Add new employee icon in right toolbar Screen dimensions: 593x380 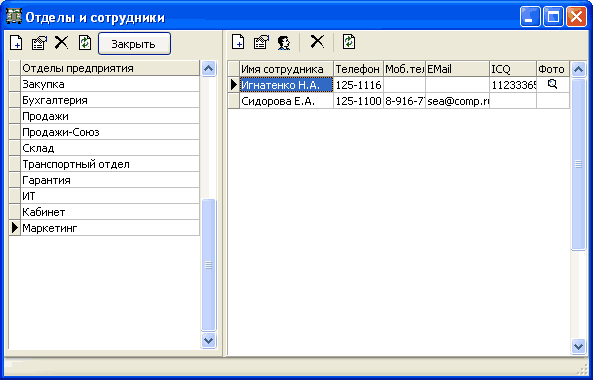click(x=238, y=42)
